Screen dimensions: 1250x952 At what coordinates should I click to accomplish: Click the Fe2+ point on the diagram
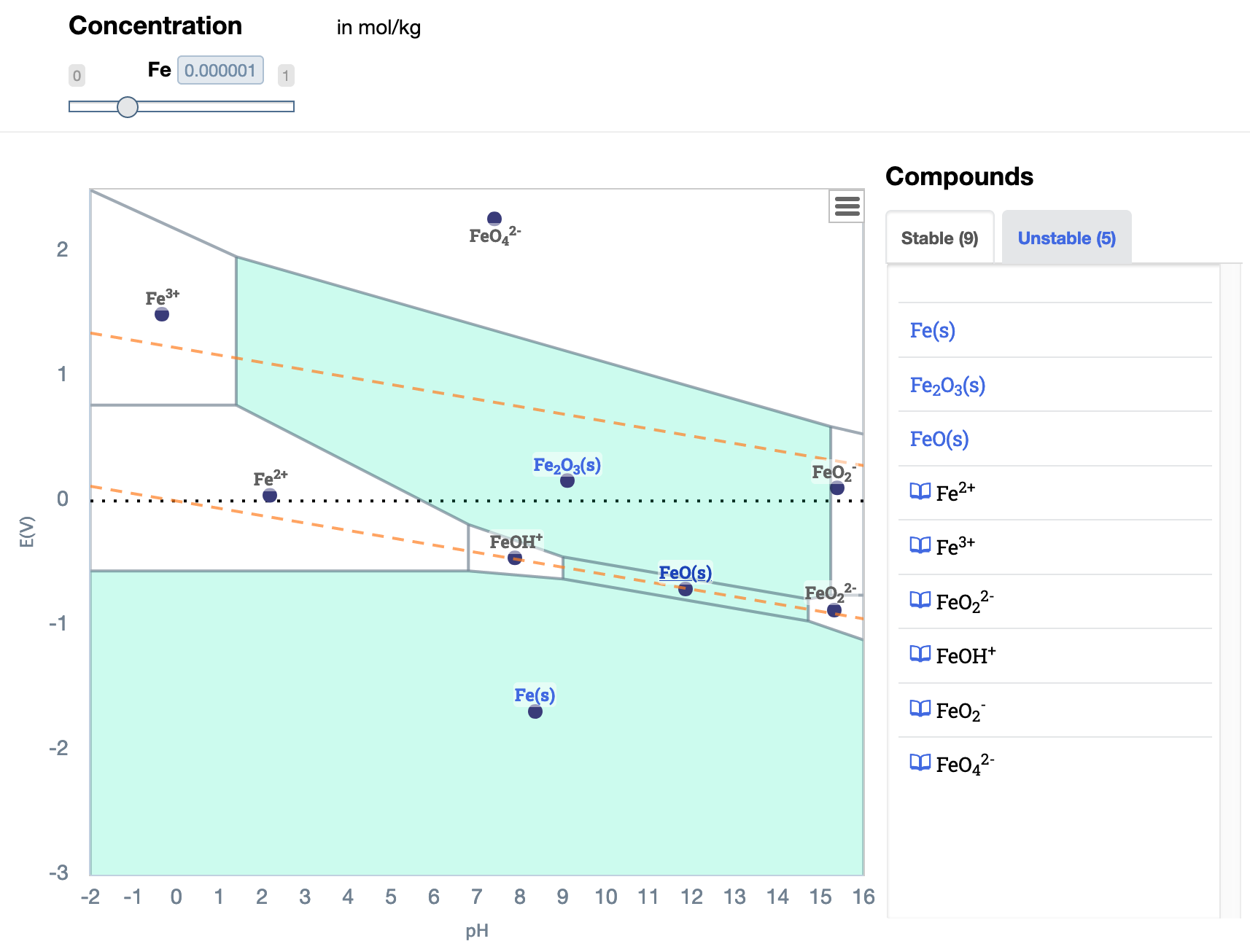269,495
